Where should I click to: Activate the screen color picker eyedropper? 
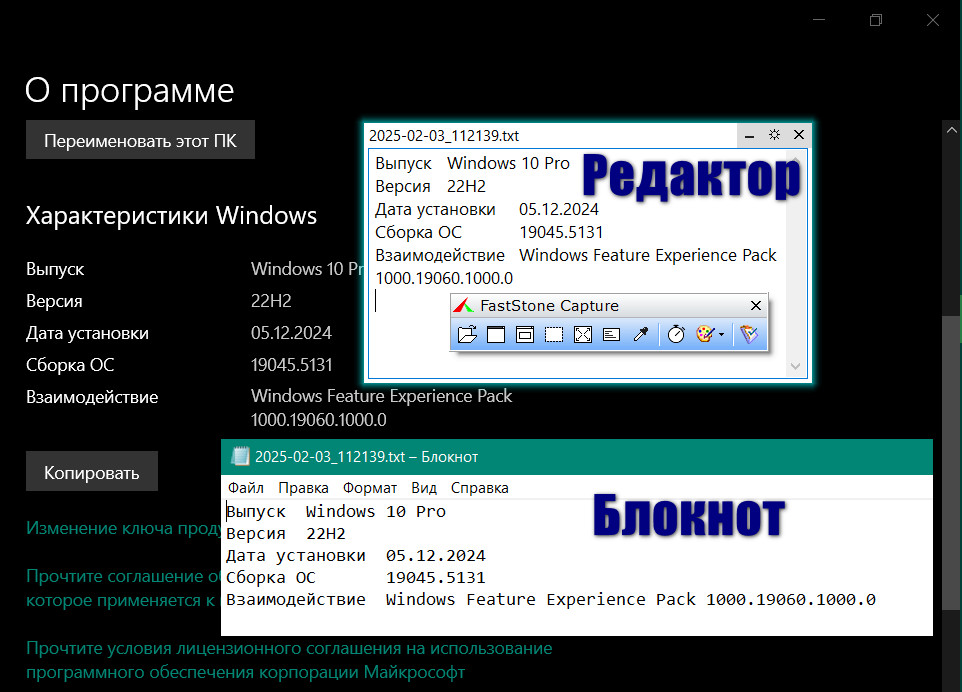coord(642,335)
